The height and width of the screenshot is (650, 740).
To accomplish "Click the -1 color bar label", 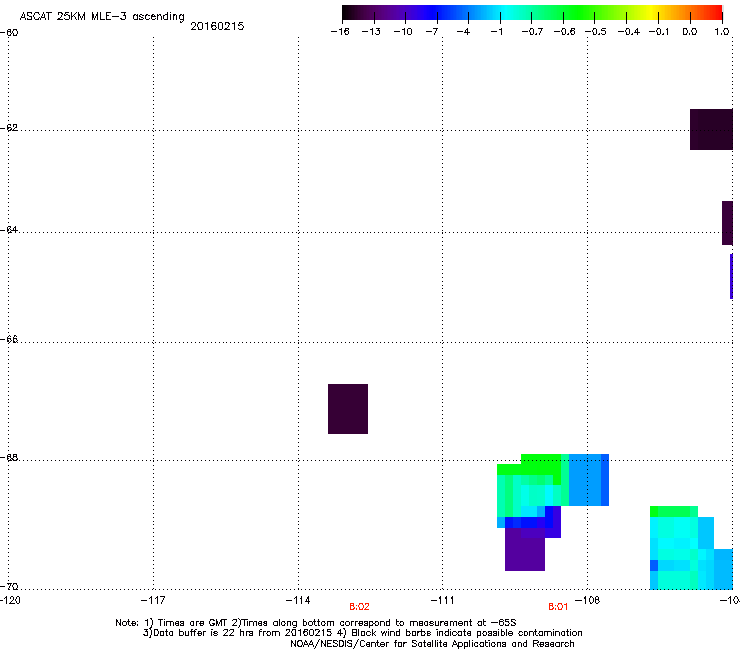I will (x=496, y=32).
